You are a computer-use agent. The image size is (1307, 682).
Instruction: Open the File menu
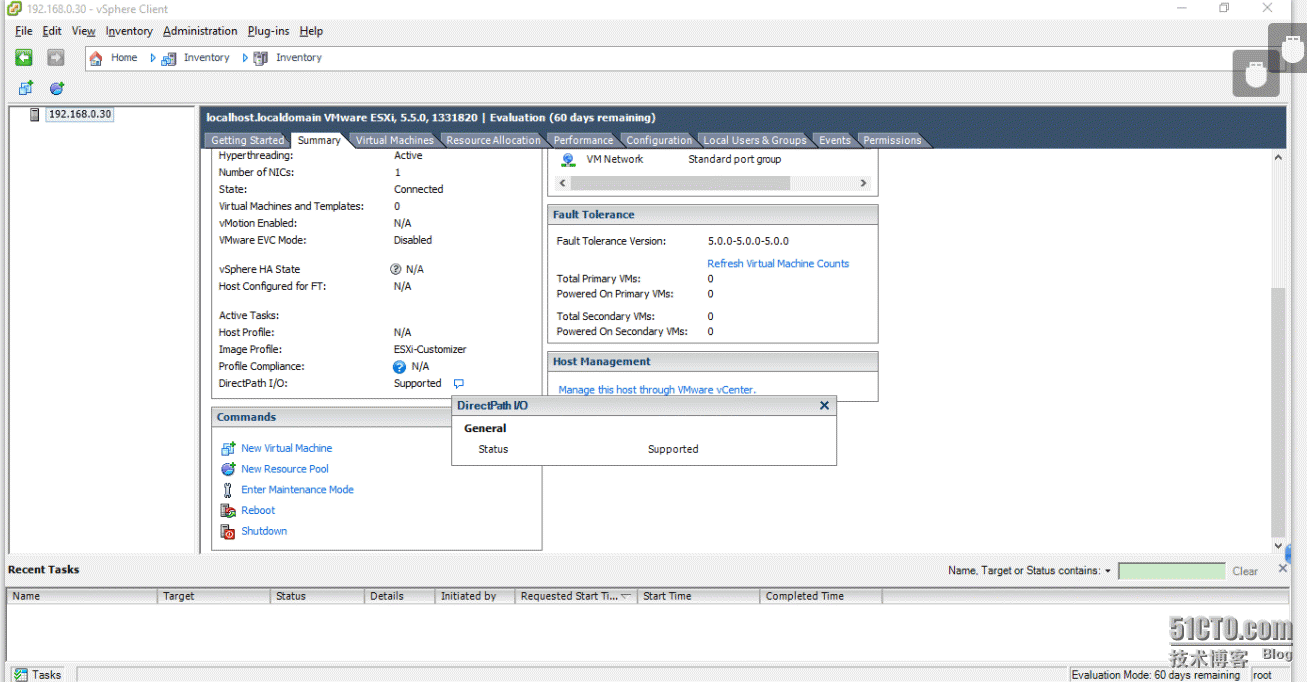tap(24, 31)
